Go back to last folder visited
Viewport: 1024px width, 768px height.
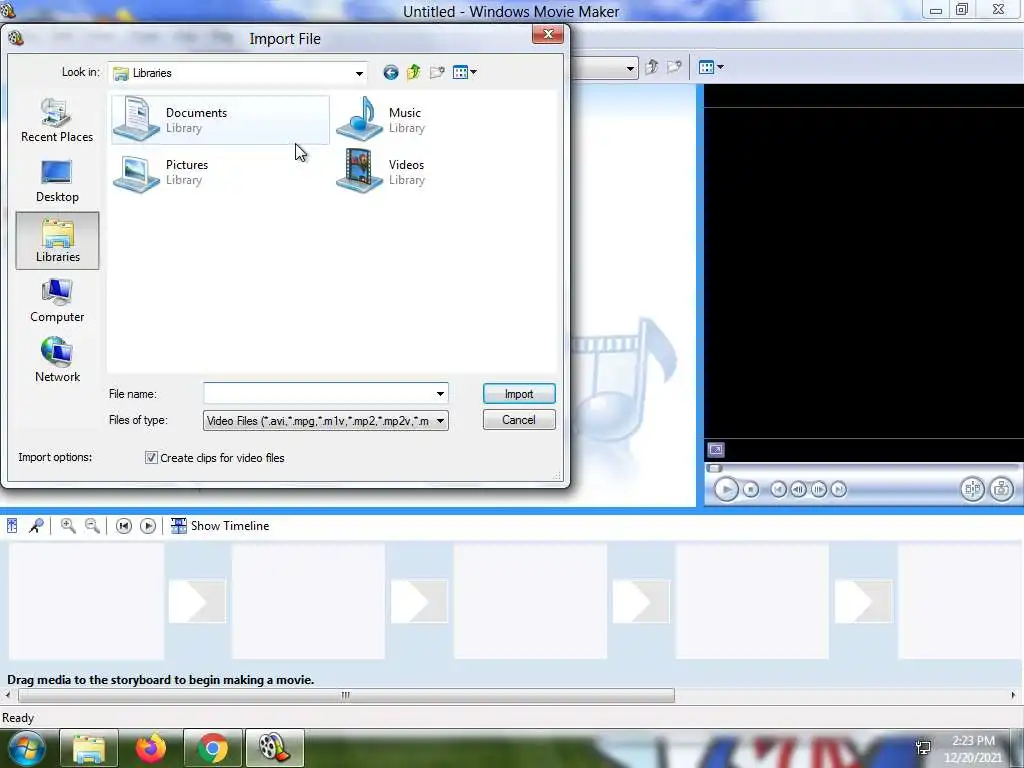click(391, 72)
